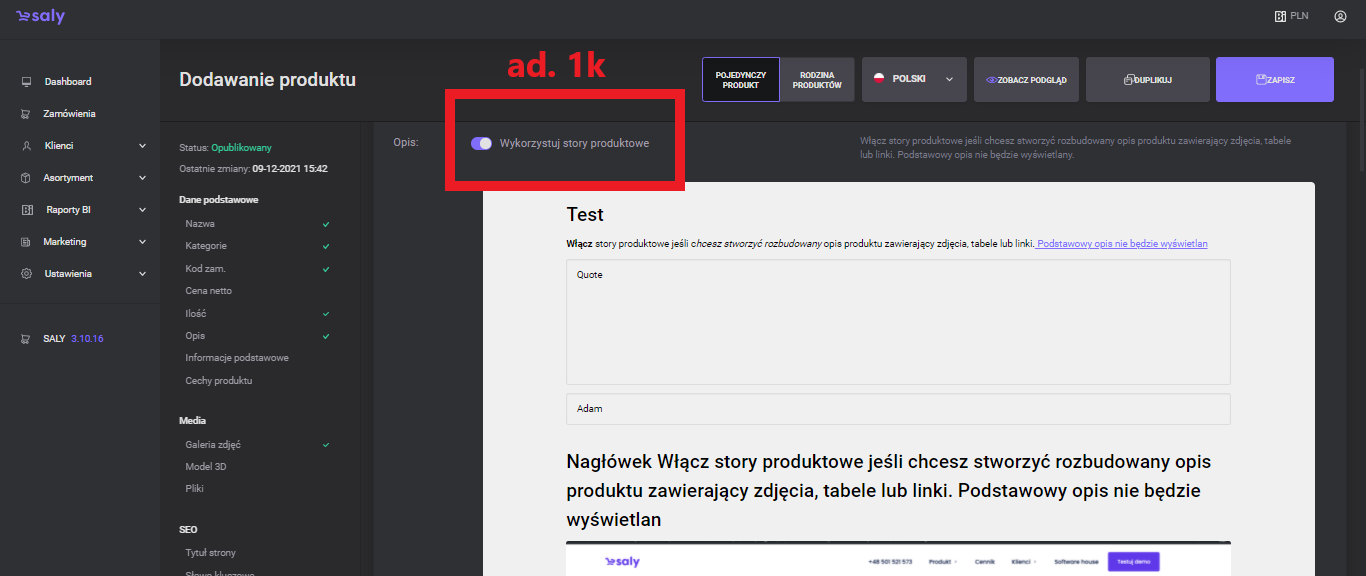Click the Dashboard monitor icon in sidebar
This screenshot has width=1366, height=576.
coord(26,82)
